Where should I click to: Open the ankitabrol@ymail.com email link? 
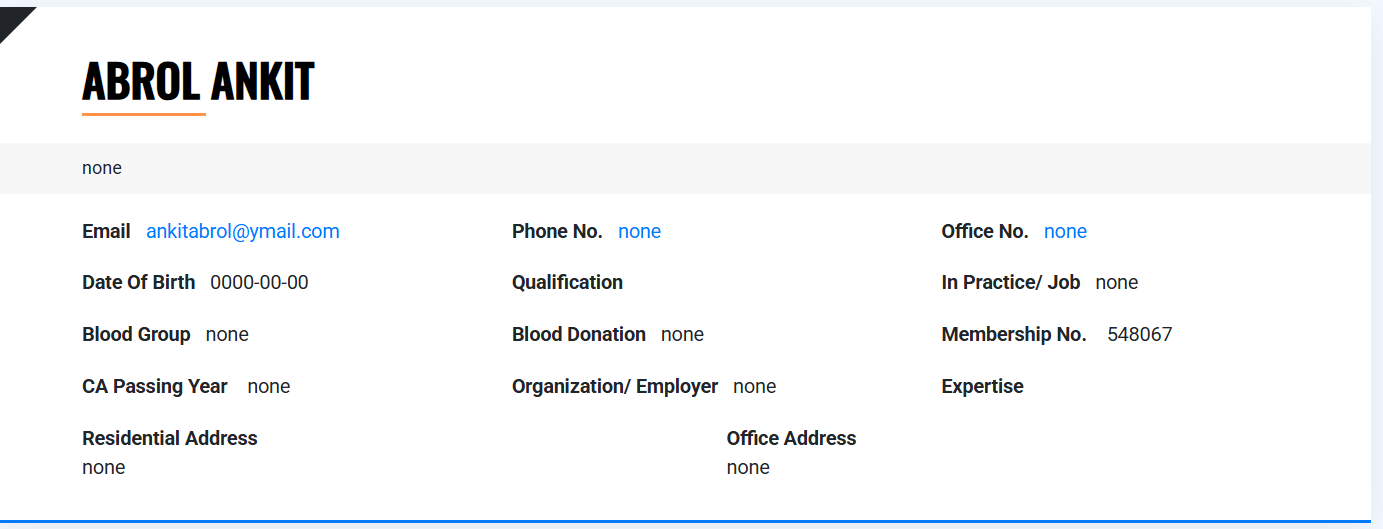pyautogui.click(x=243, y=232)
